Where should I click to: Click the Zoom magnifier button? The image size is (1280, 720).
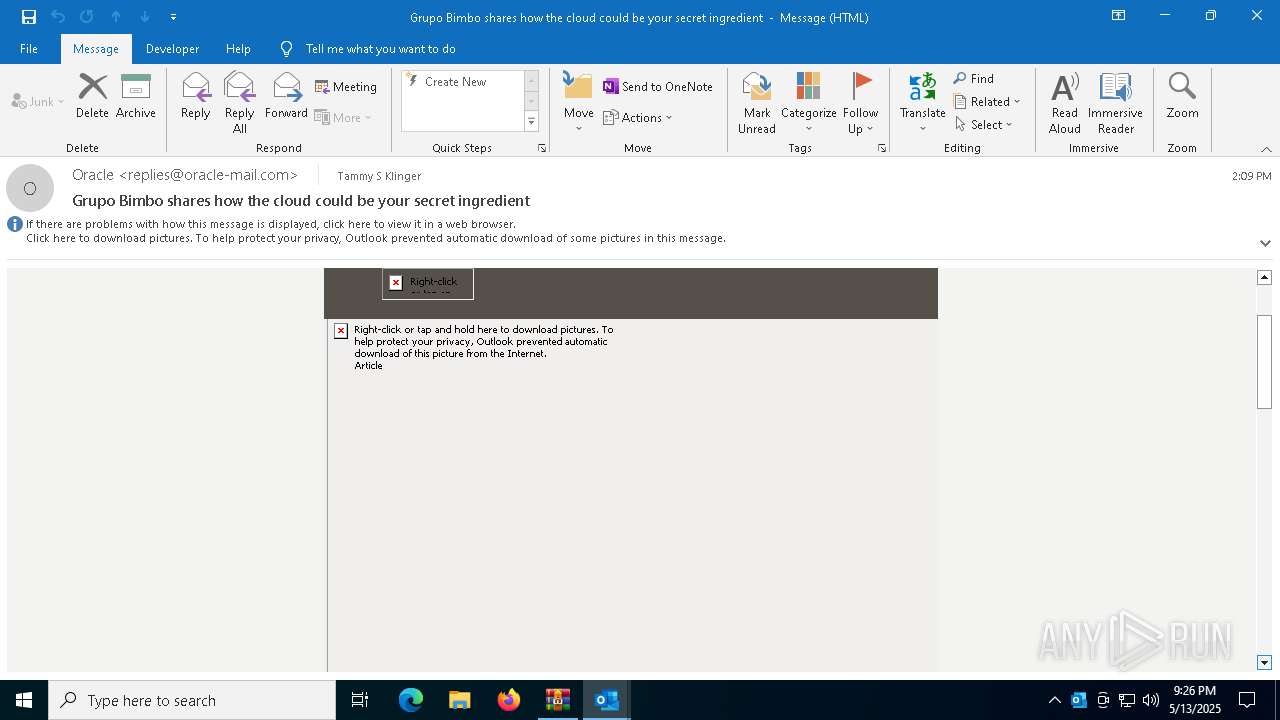[x=1182, y=97]
